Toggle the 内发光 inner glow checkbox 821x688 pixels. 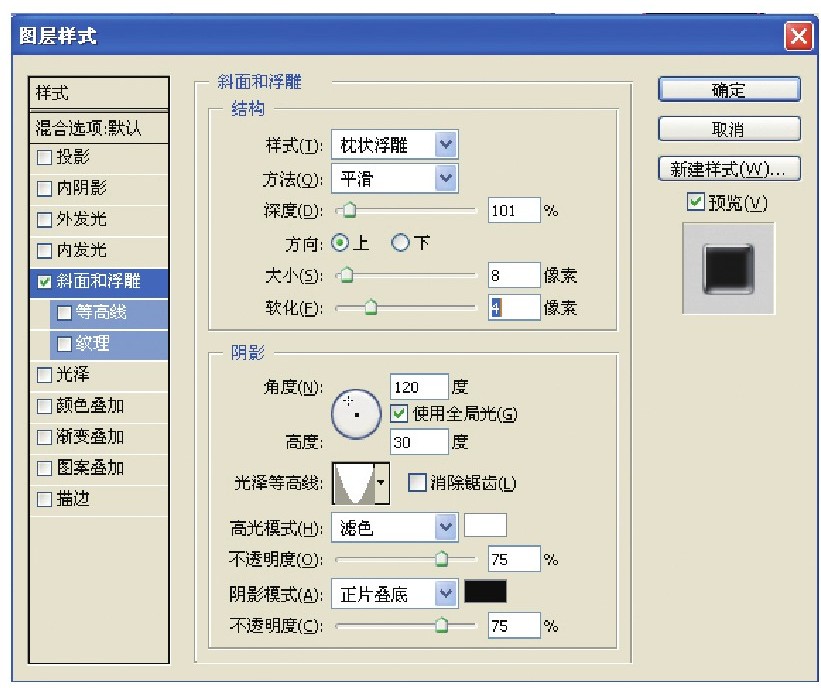(45, 250)
